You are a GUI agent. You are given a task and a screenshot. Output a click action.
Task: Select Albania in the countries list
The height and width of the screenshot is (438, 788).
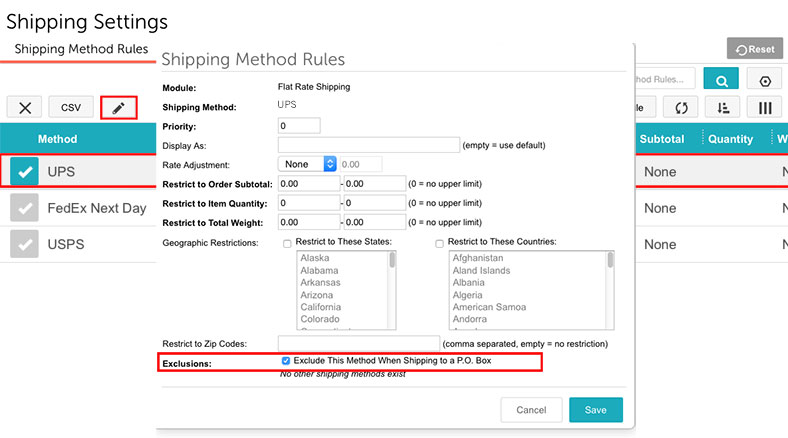[x=468, y=282]
